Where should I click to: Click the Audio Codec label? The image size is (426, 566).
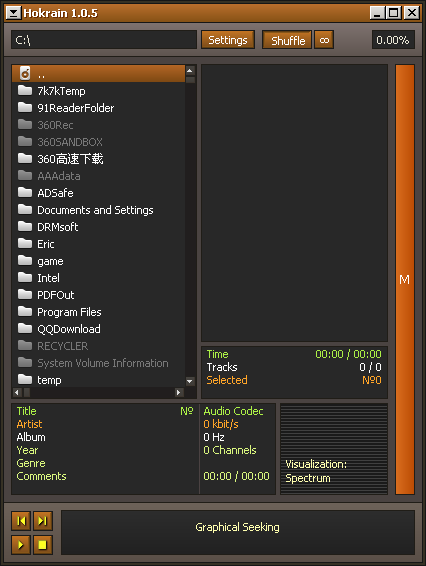coord(233,411)
